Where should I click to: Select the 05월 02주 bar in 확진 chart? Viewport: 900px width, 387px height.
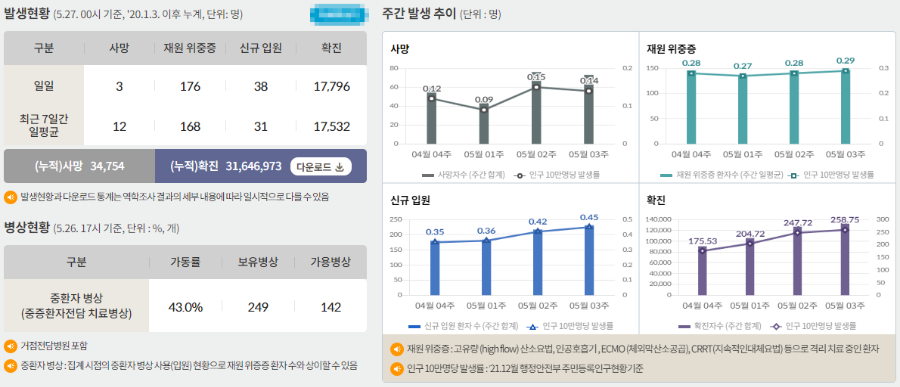coord(797,261)
